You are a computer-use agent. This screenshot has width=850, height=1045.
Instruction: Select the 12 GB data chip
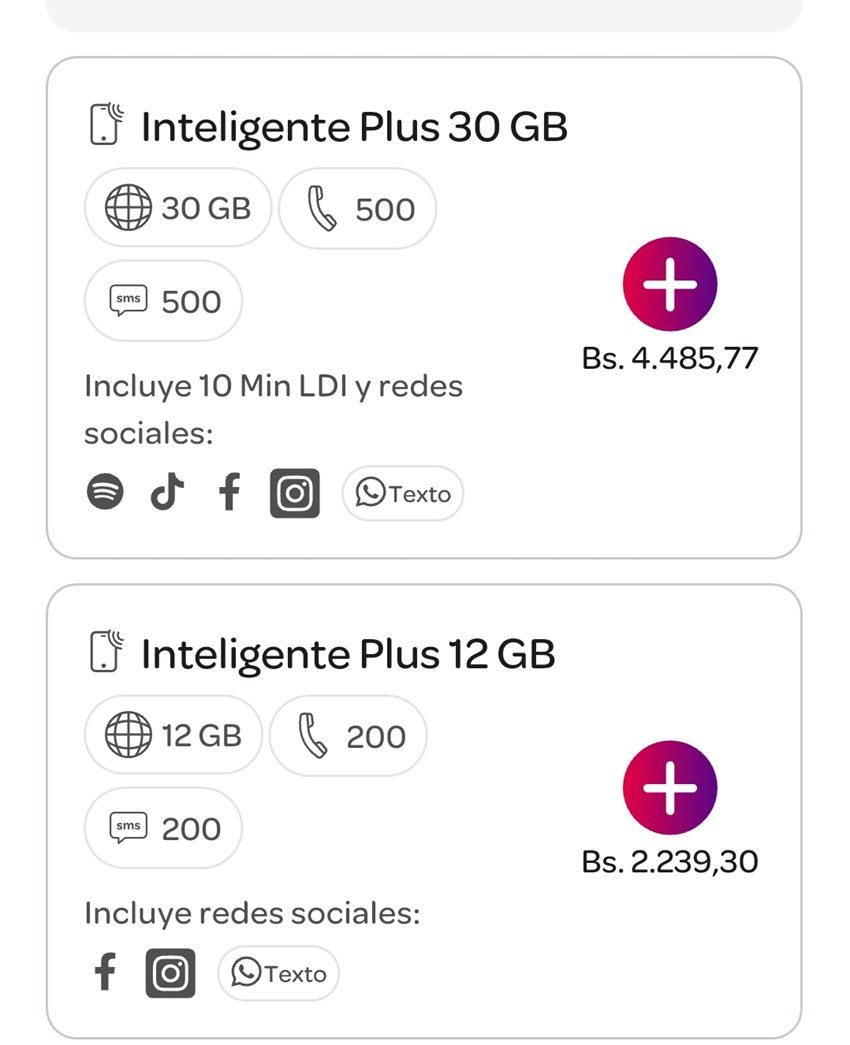173,735
